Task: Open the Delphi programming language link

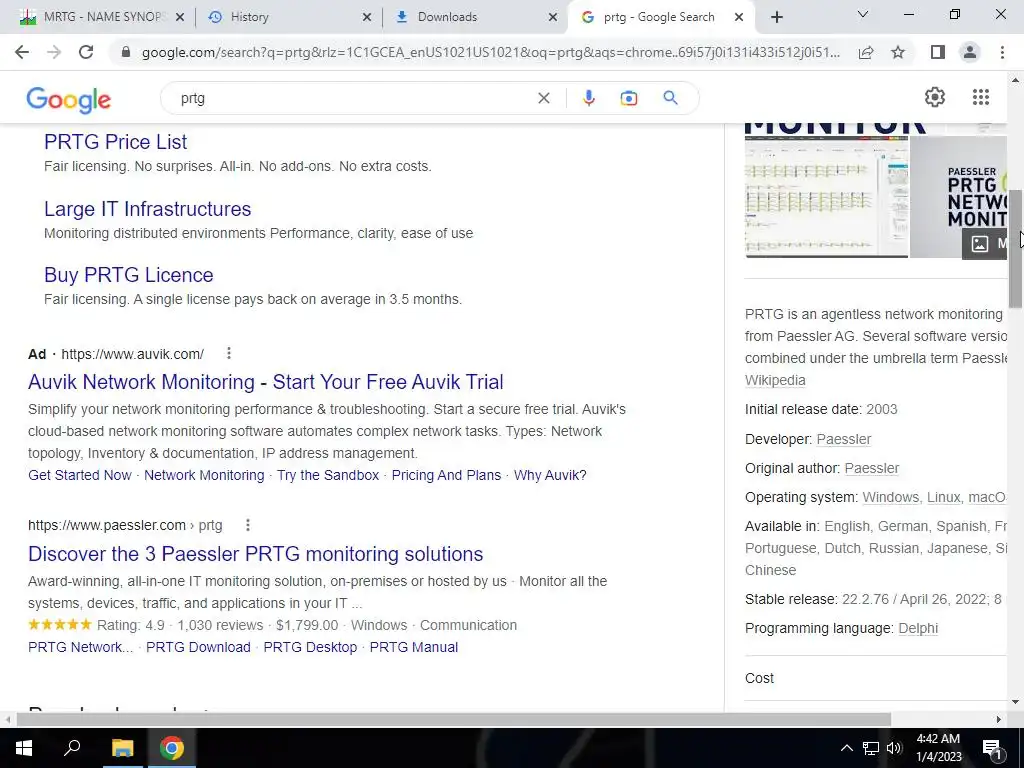Action: (918, 628)
